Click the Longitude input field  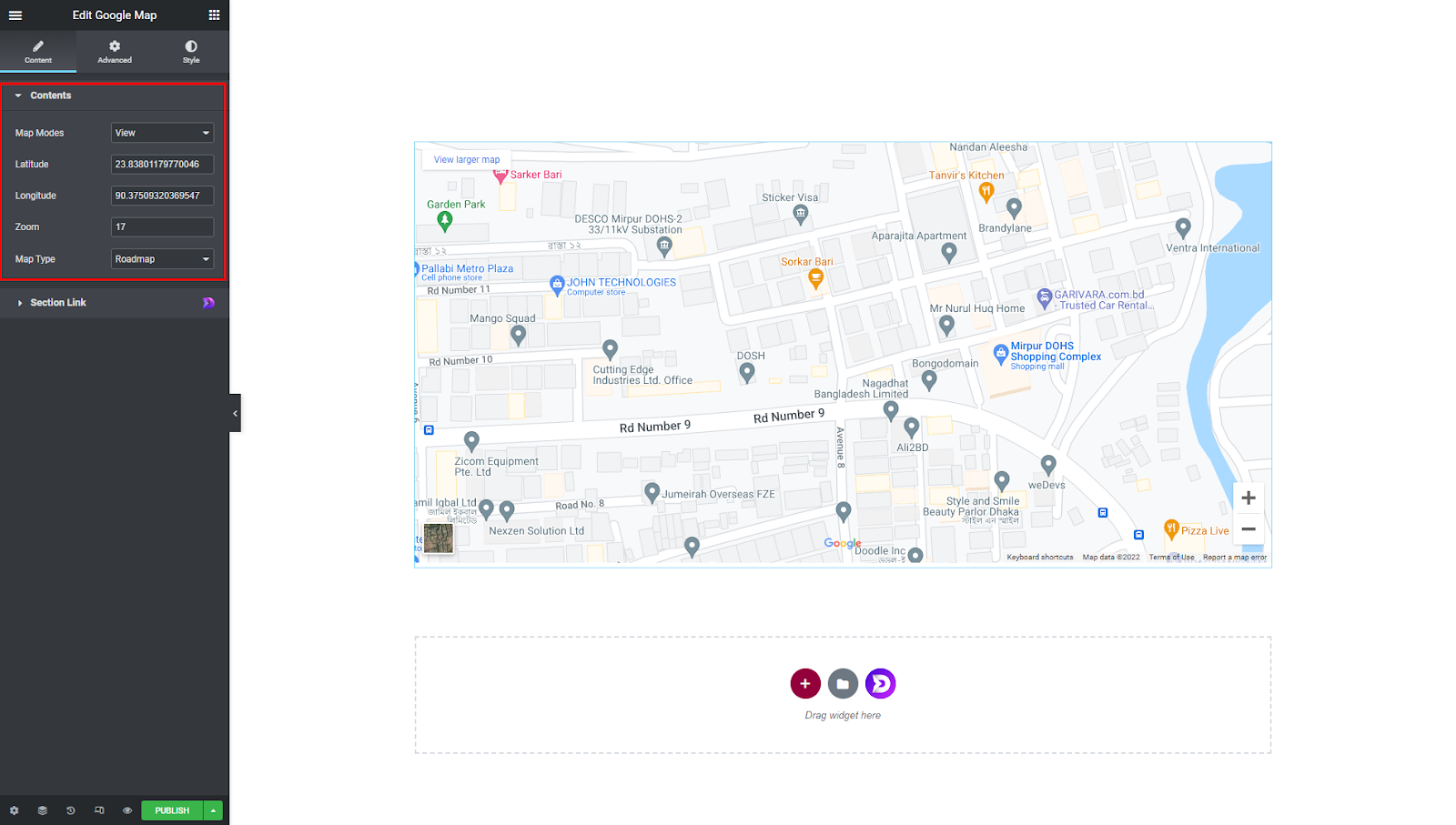[162, 196]
